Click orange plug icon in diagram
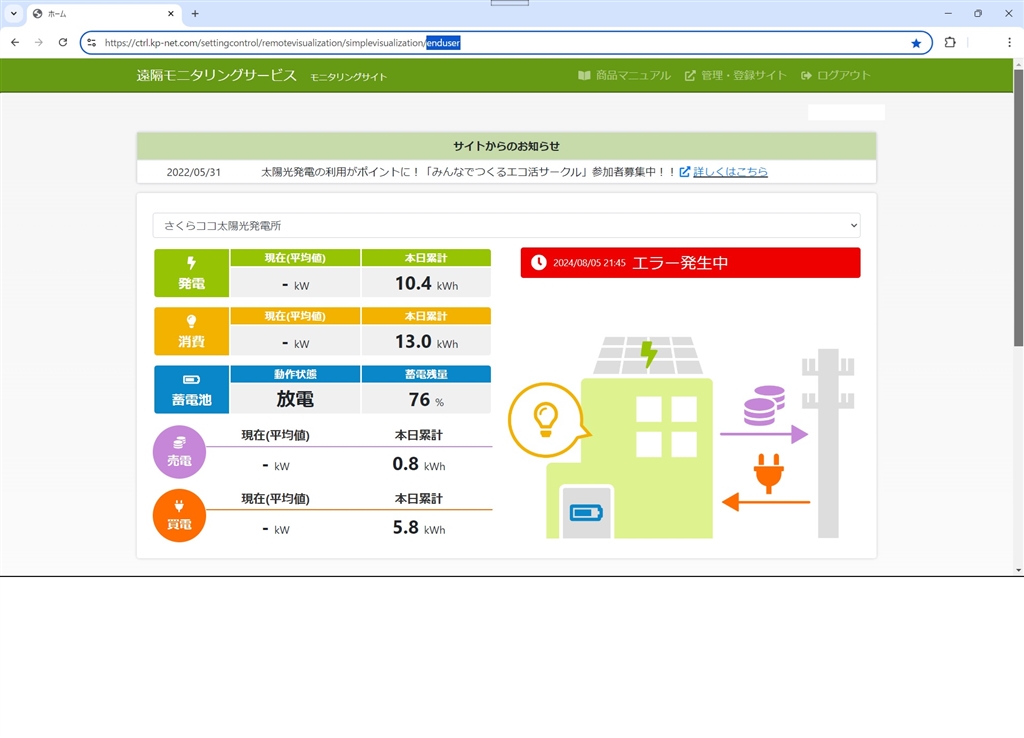The height and width of the screenshot is (738, 1024). point(769,473)
